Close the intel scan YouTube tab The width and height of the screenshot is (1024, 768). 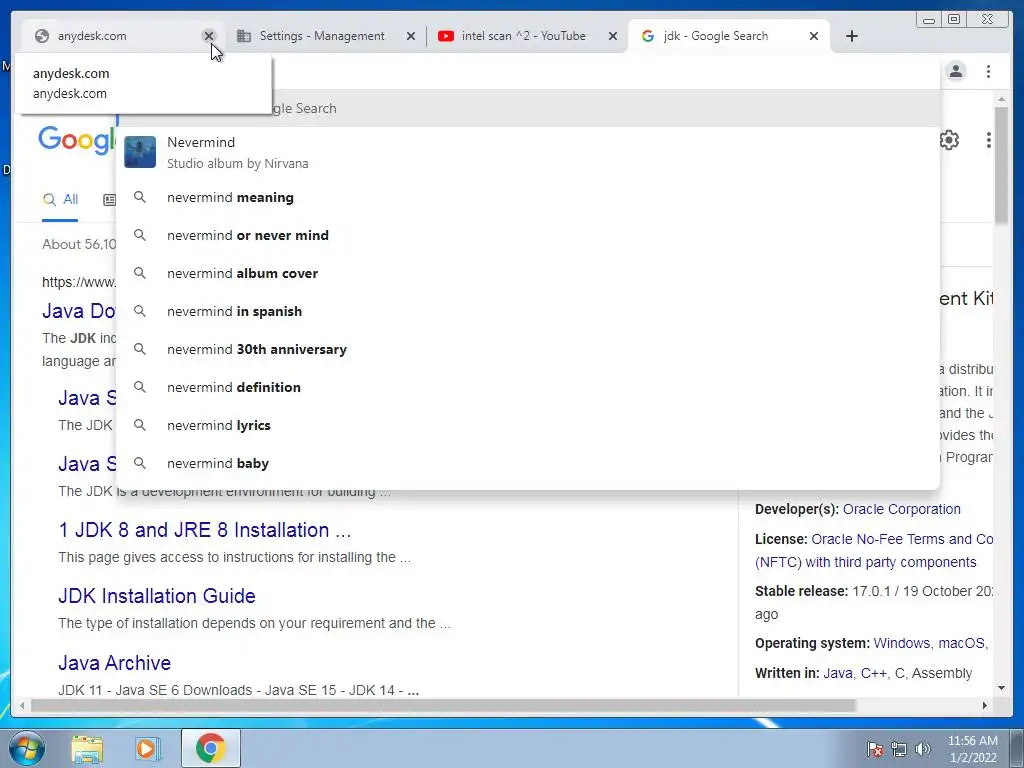point(613,36)
